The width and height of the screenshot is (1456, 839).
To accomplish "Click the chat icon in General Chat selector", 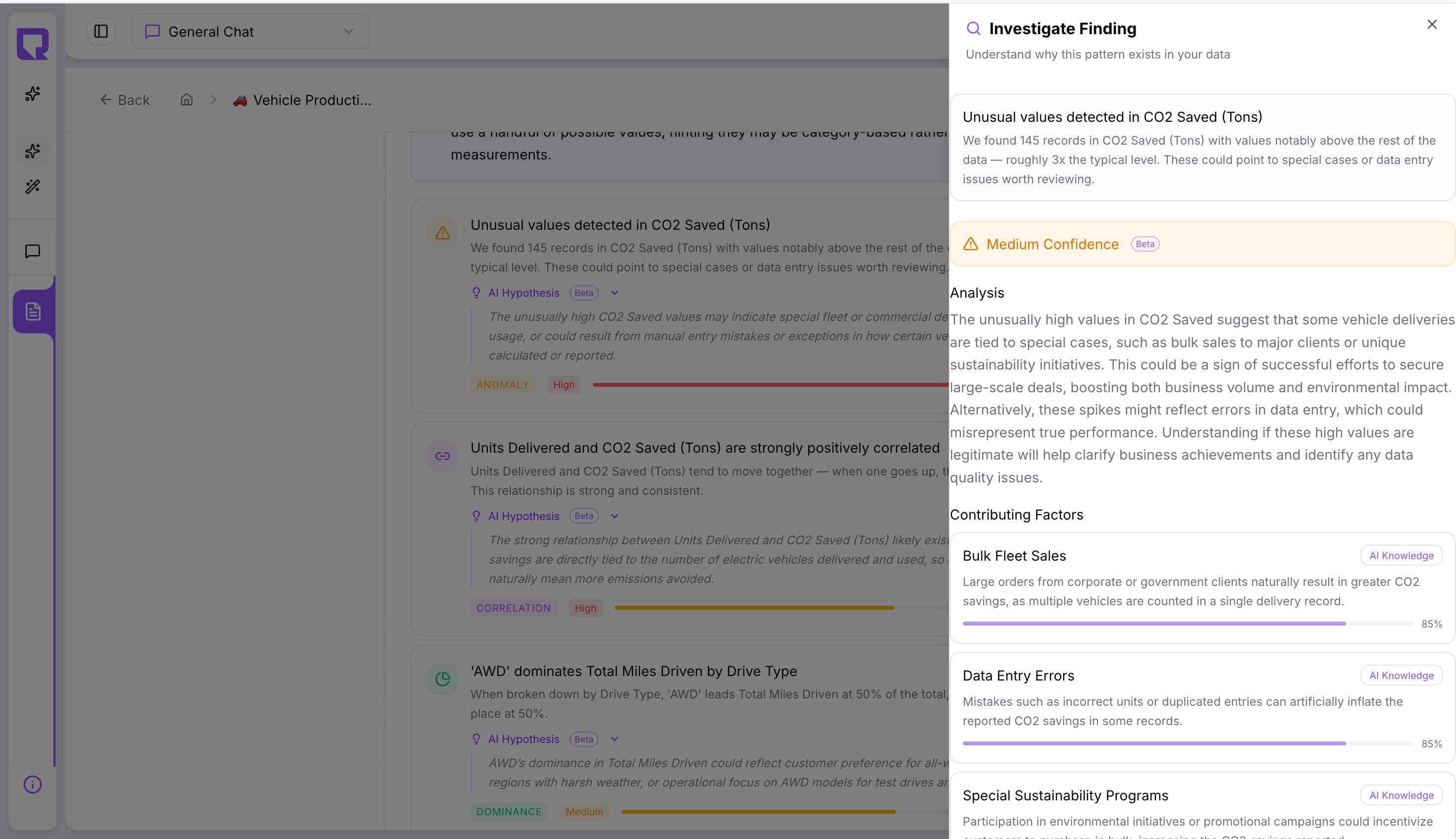I will tap(152, 31).
